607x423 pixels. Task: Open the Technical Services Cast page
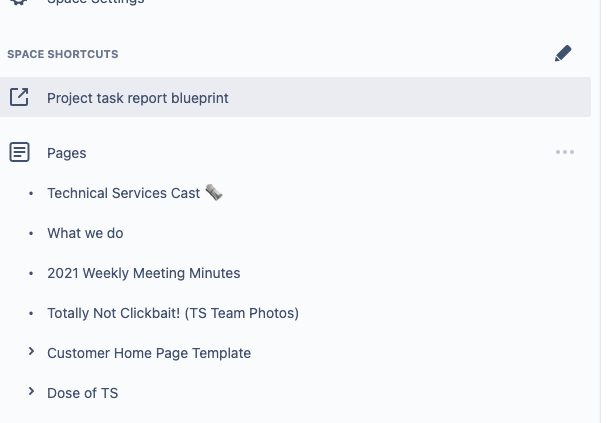[x=123, y=193]
